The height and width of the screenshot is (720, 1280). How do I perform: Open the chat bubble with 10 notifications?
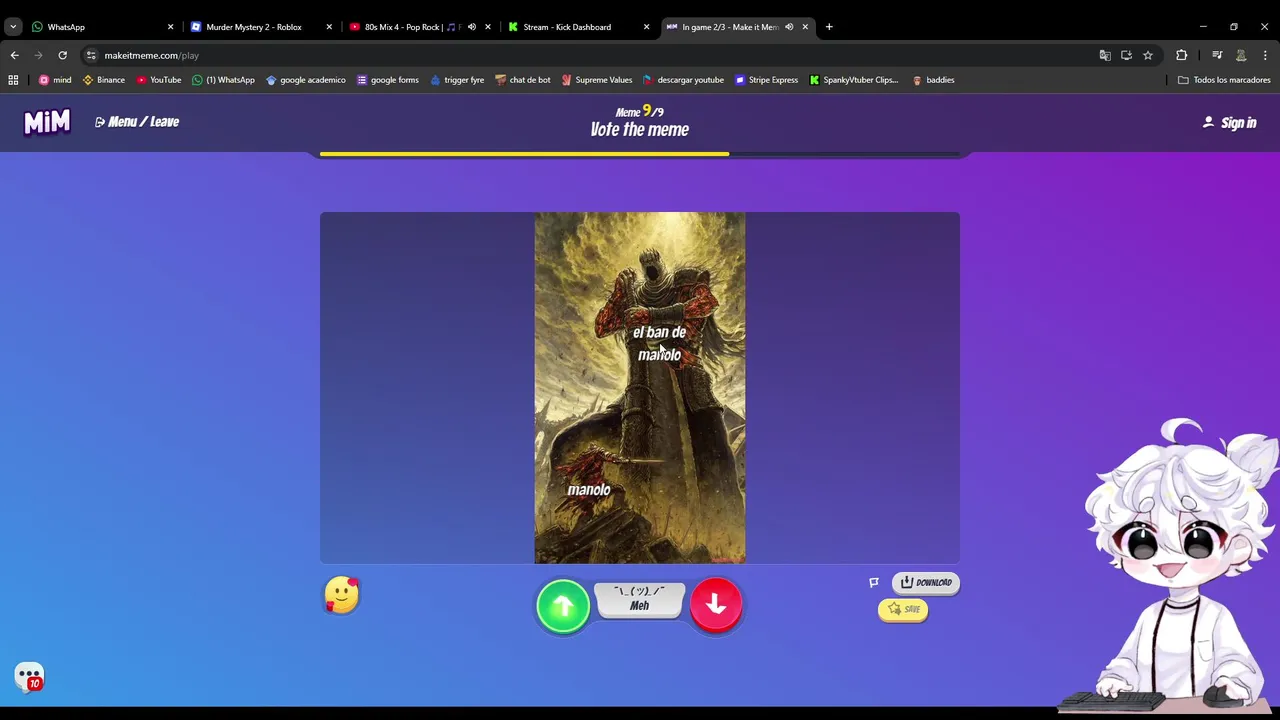pos(29,677)
